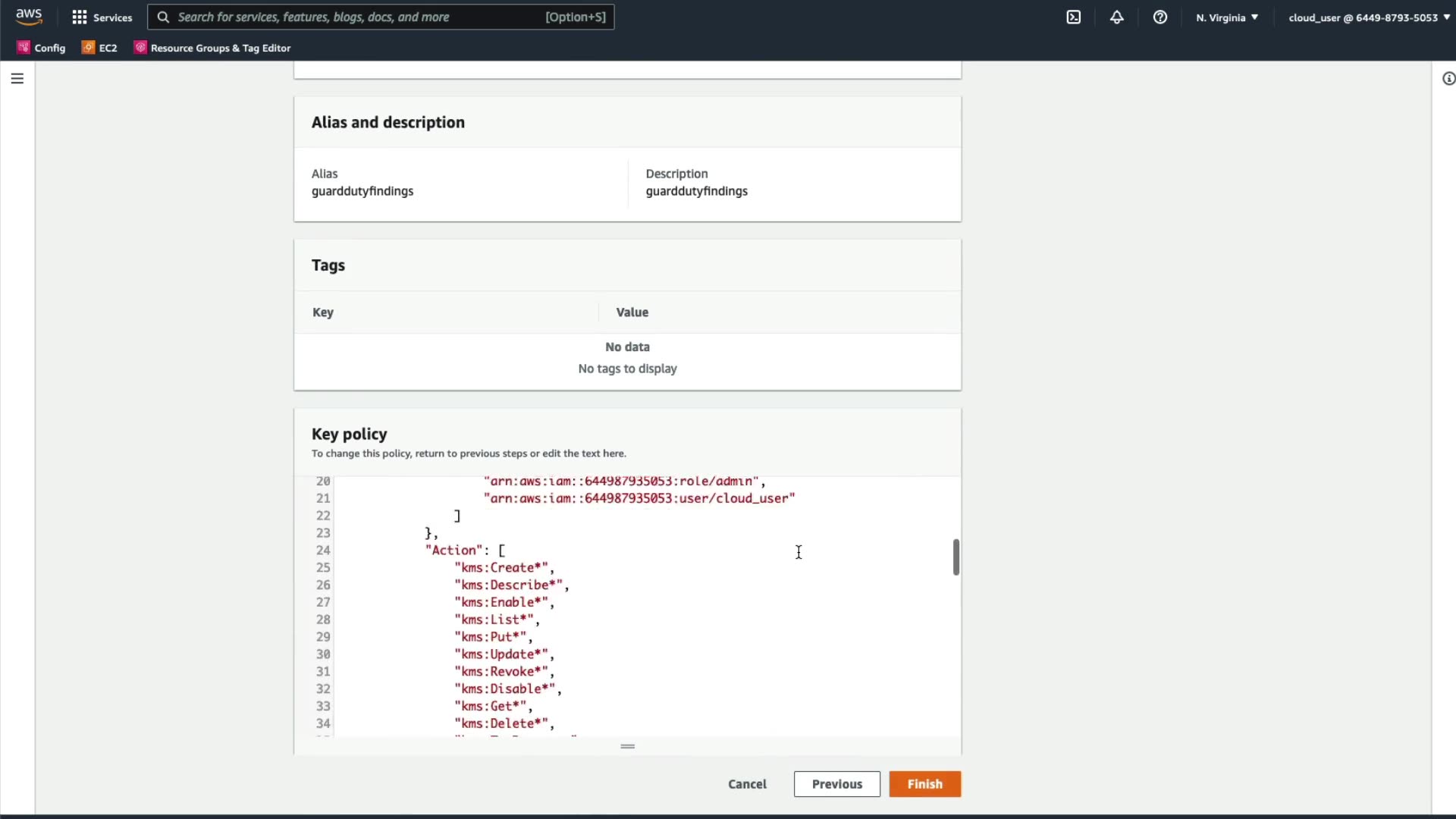Open the notifications bell
This screenshot has width=1456, height=819.
tap(1116, 17)
